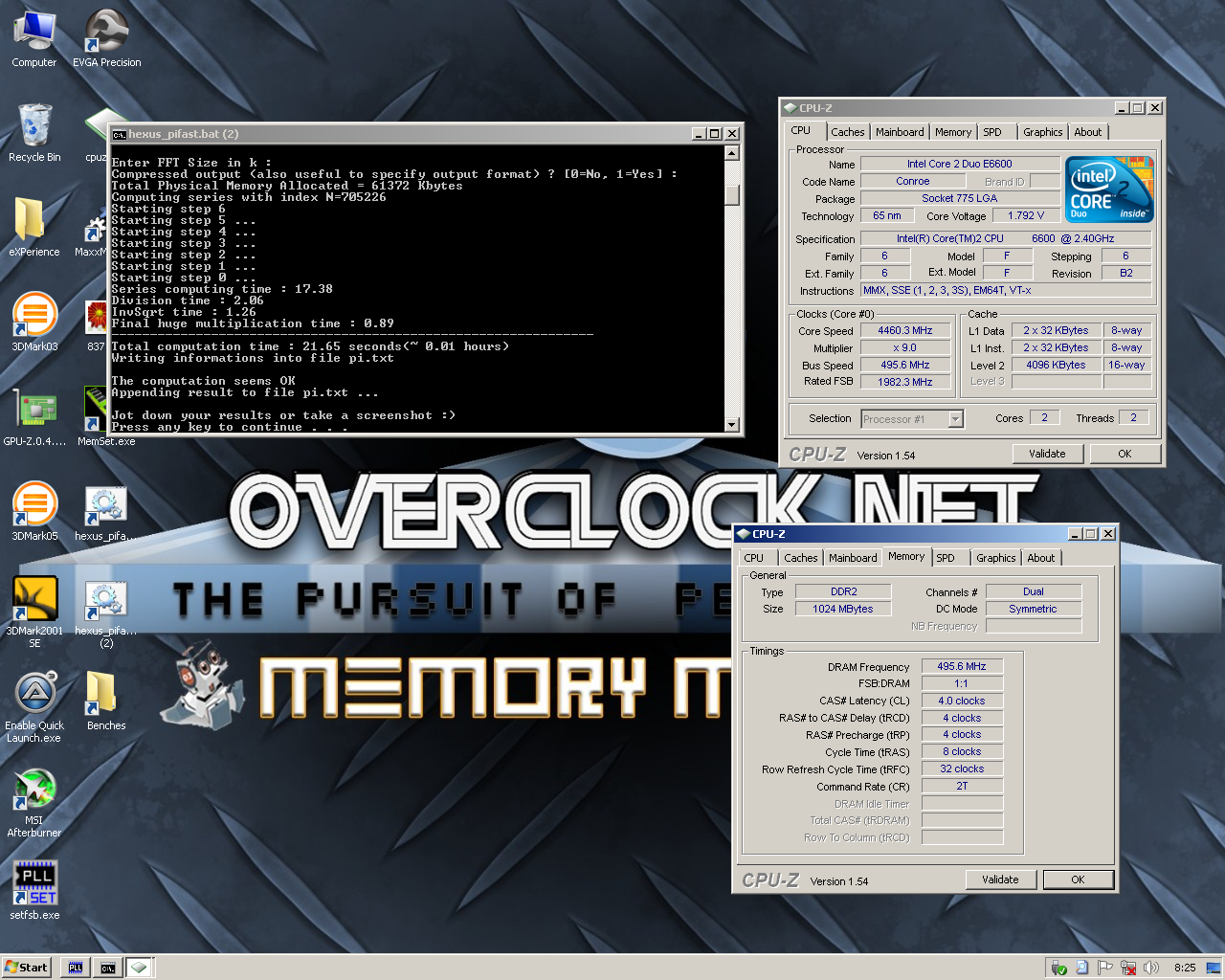This screenshot has width=1225, height=980.
Task: Open the Computer desktop icon
Action: 34,38
